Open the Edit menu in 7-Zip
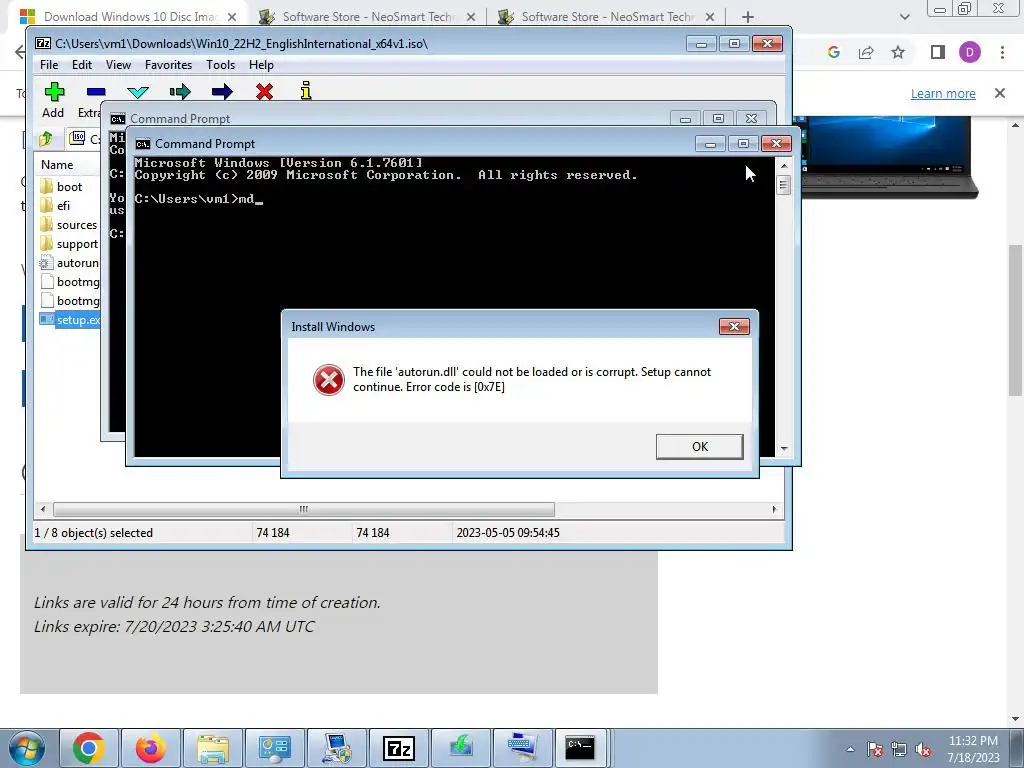 pos(82,65)
